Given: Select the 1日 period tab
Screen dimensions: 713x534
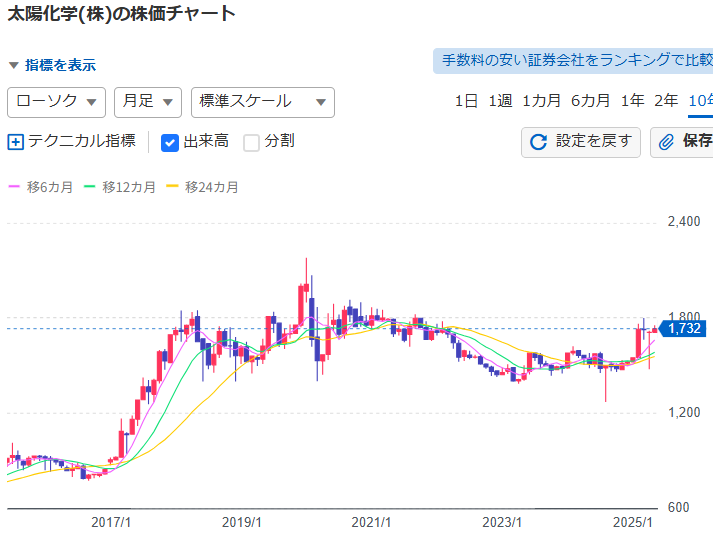Looking at the screenshot, I should point(466,101).
